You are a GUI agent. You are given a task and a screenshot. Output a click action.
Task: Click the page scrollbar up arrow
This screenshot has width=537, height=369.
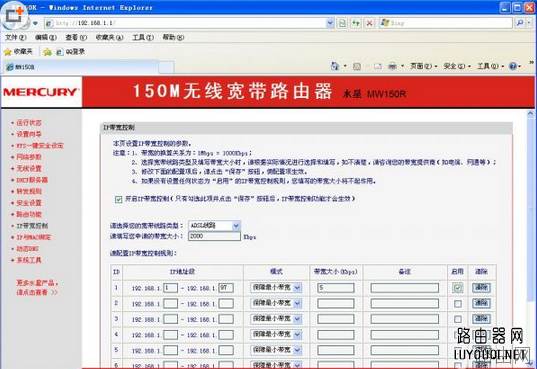point(530,114)
